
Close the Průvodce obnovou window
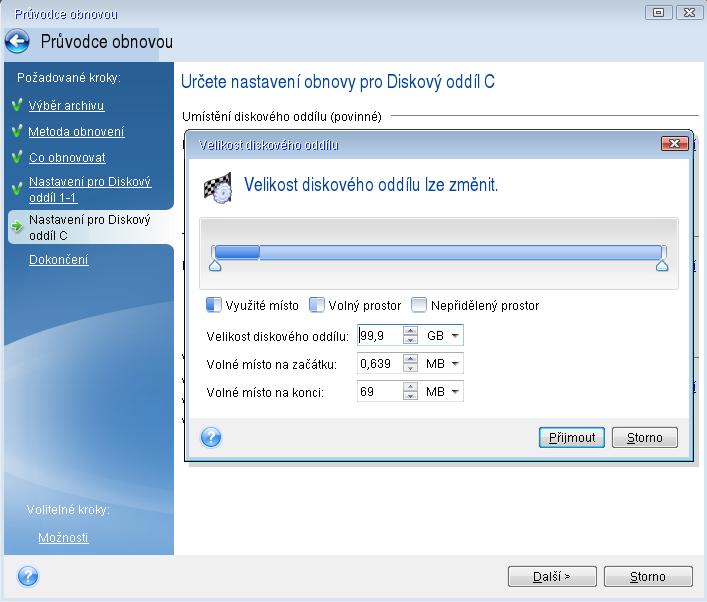pyautogui.click(x=689, y=12)
